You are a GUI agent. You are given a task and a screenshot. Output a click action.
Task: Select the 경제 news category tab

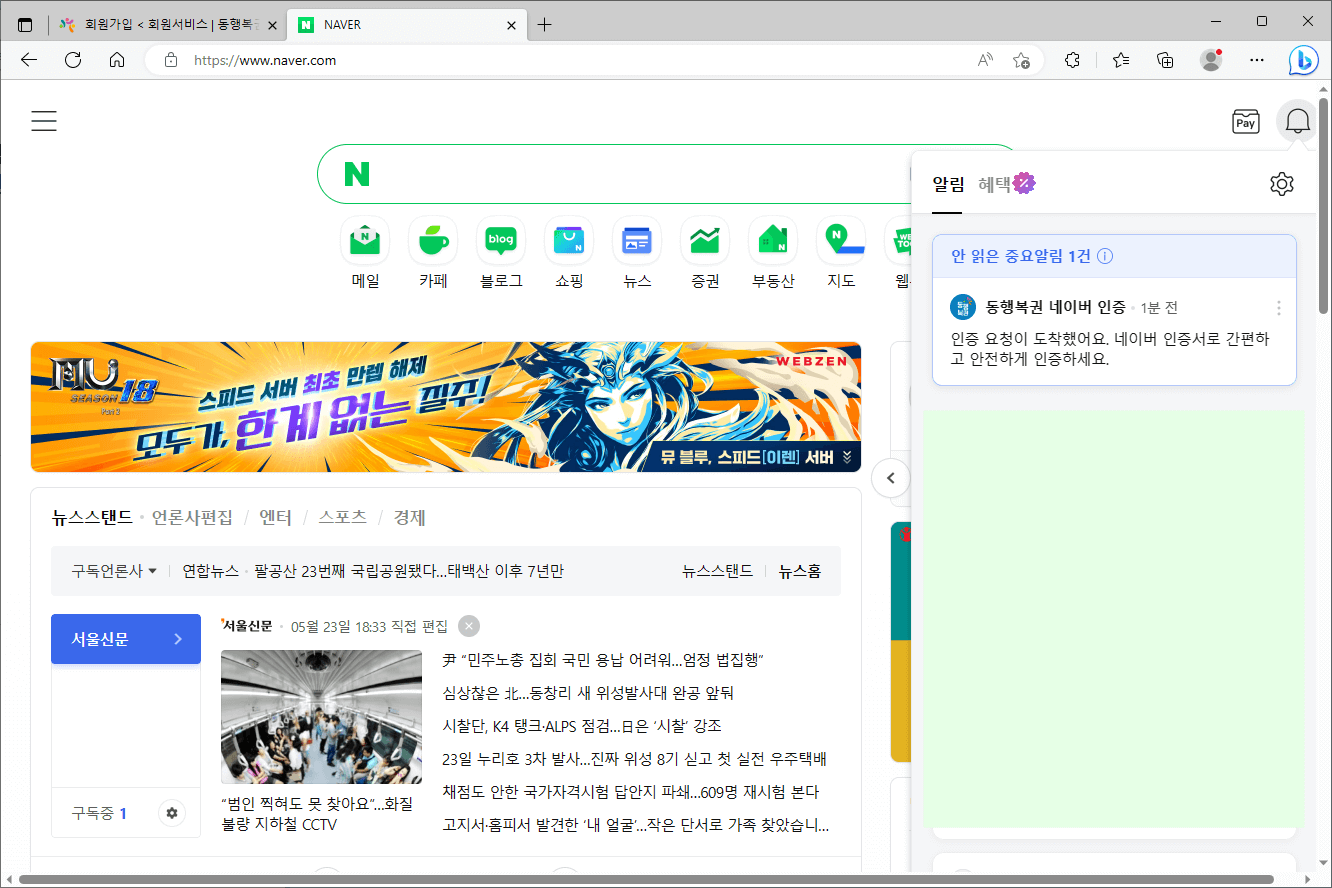point(408,517)
